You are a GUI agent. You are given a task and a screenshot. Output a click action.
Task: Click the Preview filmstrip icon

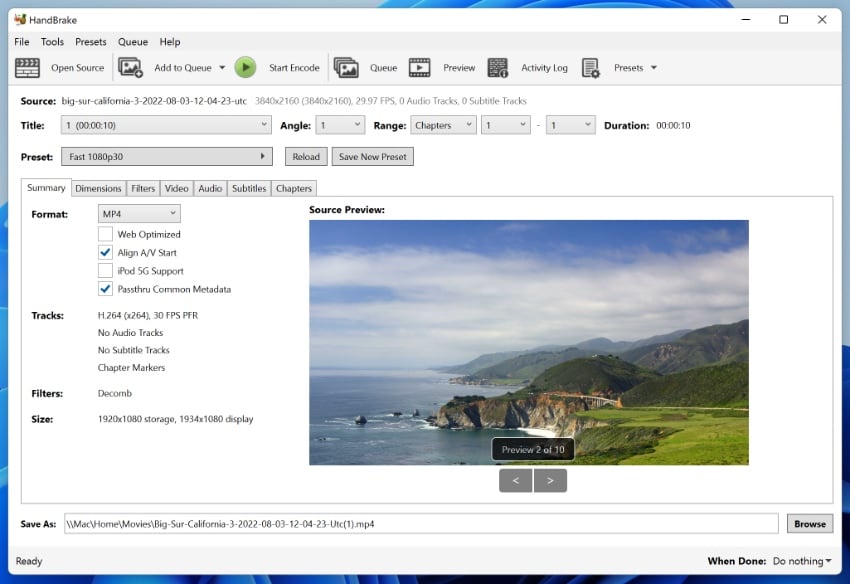tap(420, 68)
